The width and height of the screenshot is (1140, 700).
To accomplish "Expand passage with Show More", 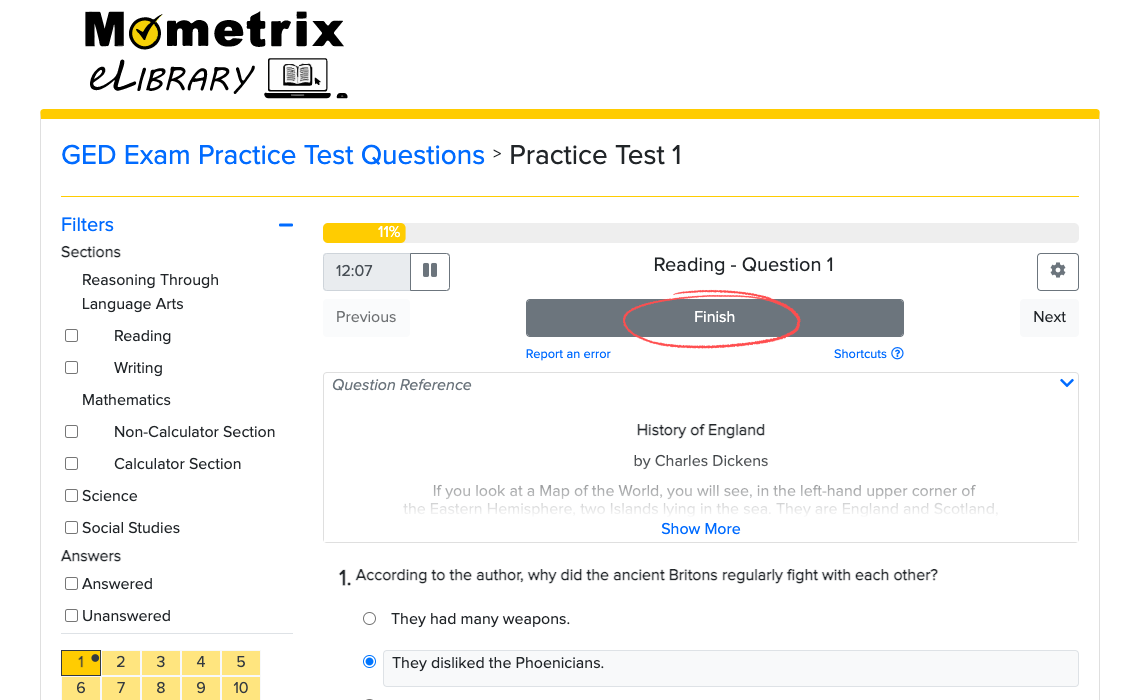I will 700,529.
